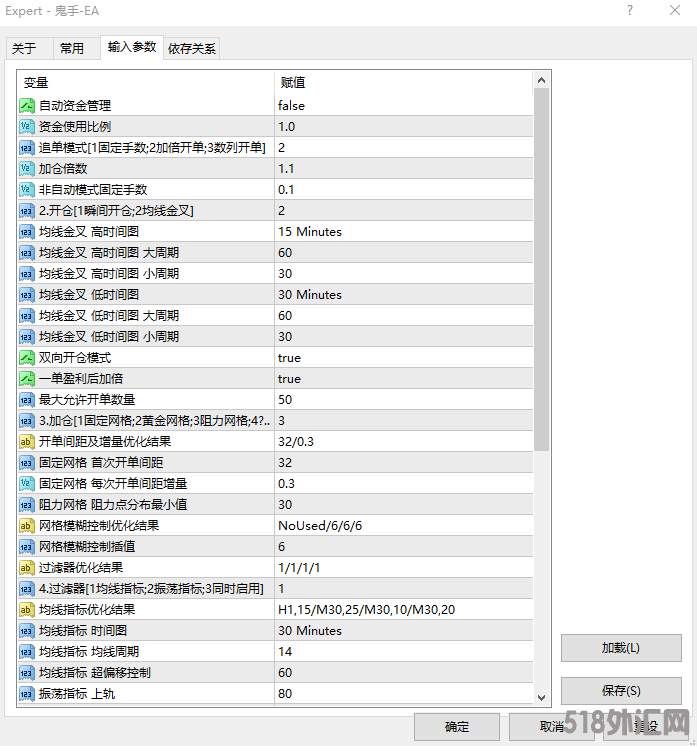Click the icon beside 资金使用比例 row
Image resolution: width=697 pixels, height=746 pixels.
27,126
